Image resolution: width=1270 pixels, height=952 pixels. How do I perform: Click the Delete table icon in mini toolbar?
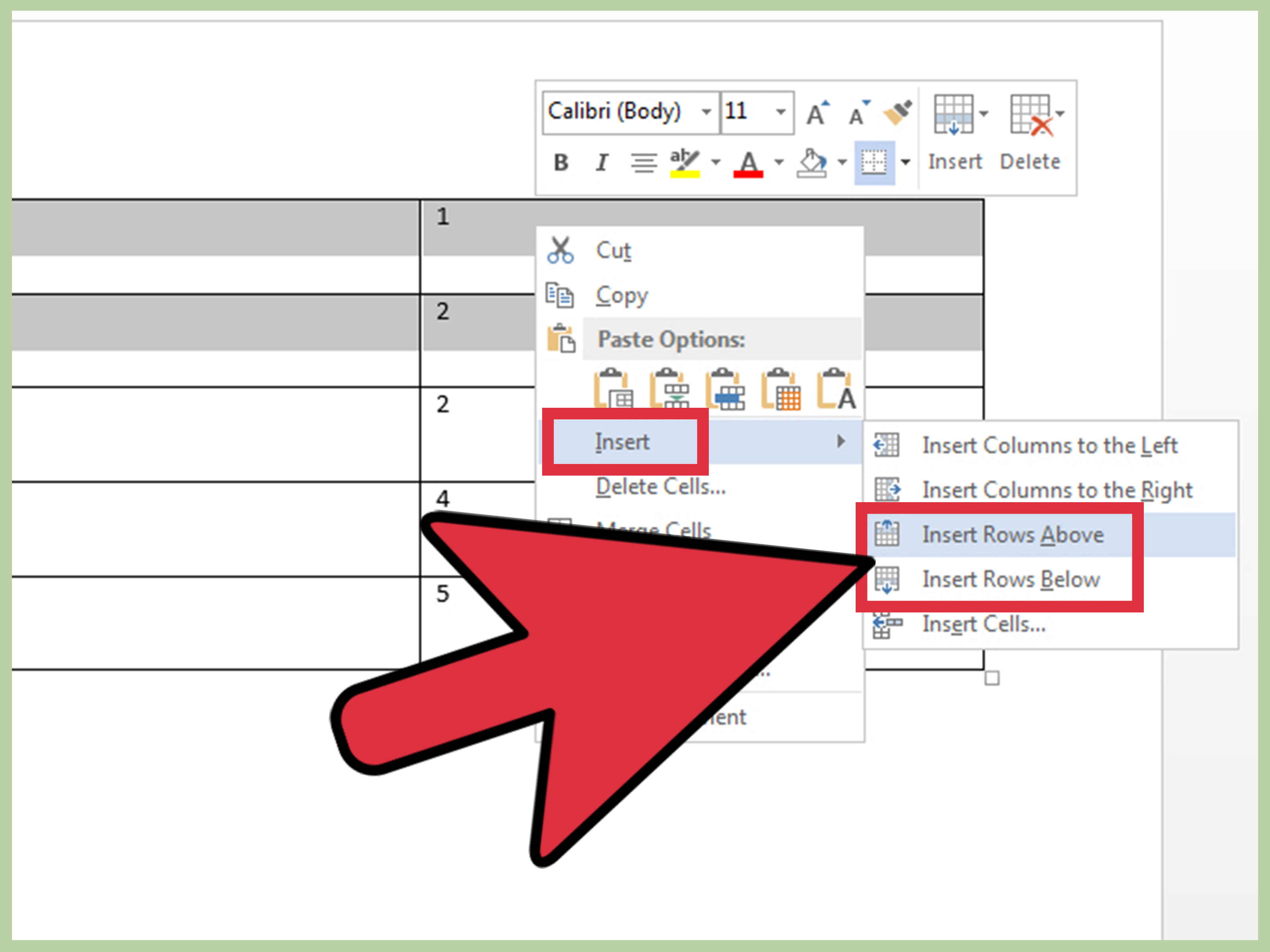click(1031, 115)
